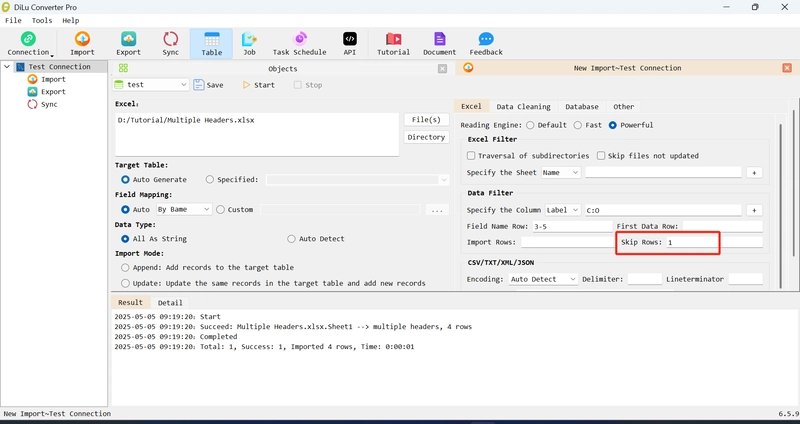
Task: Collapse the Test Connection tree node
Action: tap(7, 67)
